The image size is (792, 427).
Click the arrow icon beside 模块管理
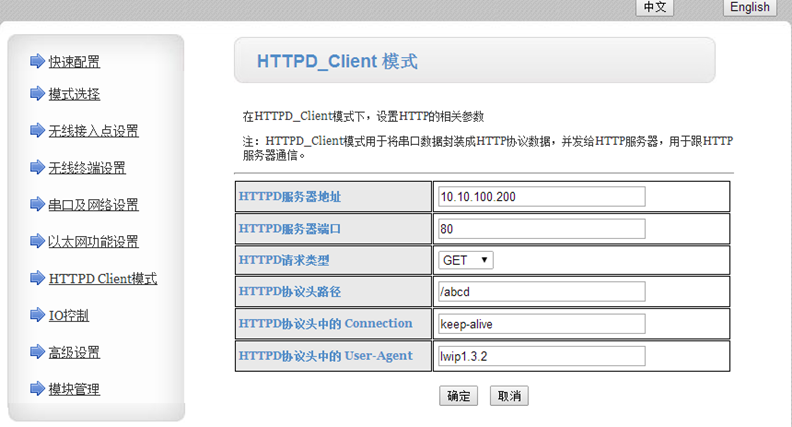(x=37, y=389)
